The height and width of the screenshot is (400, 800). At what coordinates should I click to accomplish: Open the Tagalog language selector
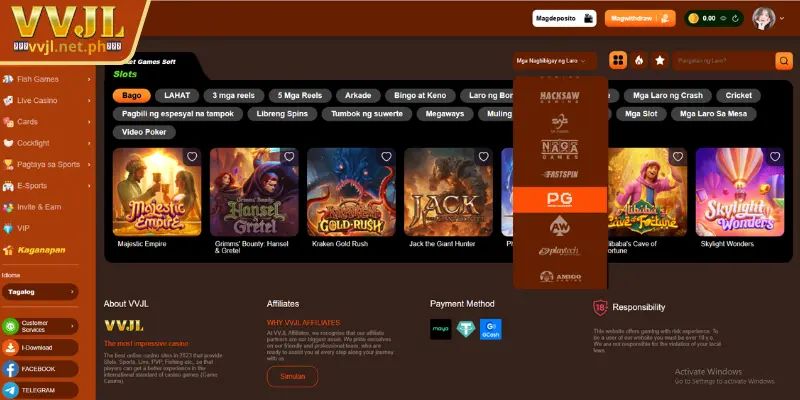tap(40, 292)
